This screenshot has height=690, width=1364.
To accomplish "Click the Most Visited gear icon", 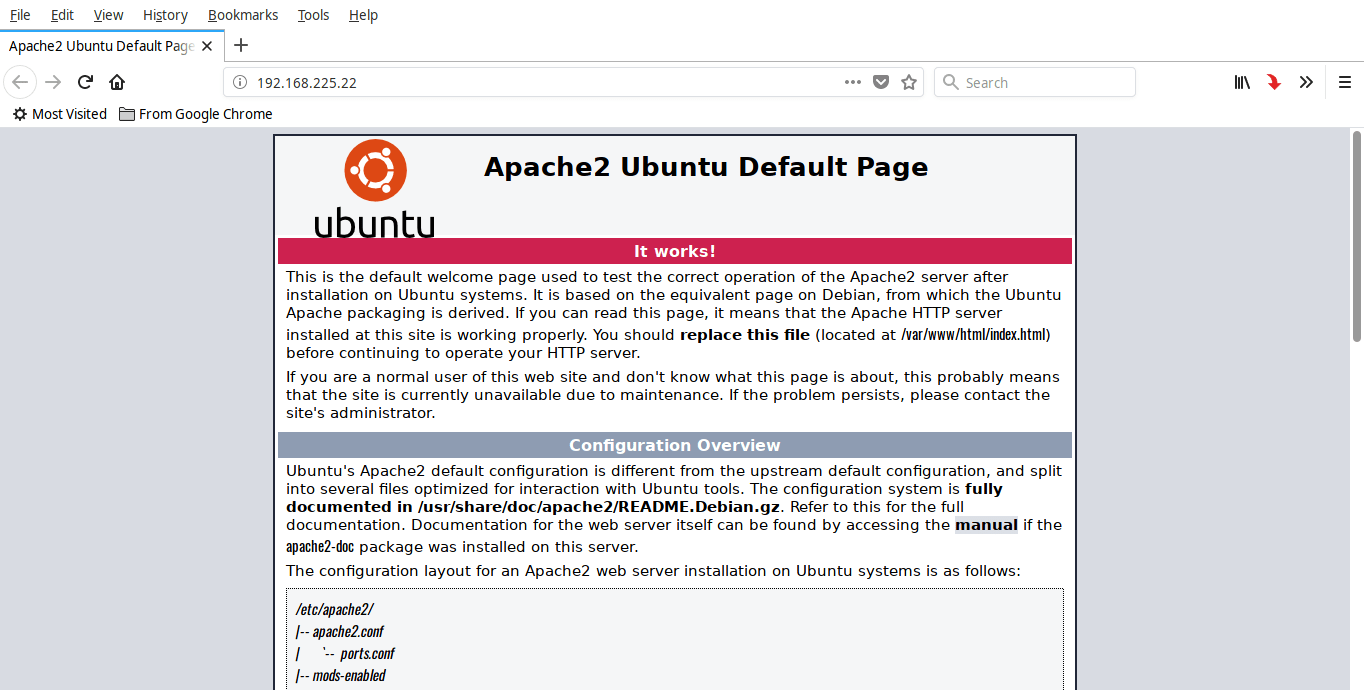I will [x=19, y=113].
